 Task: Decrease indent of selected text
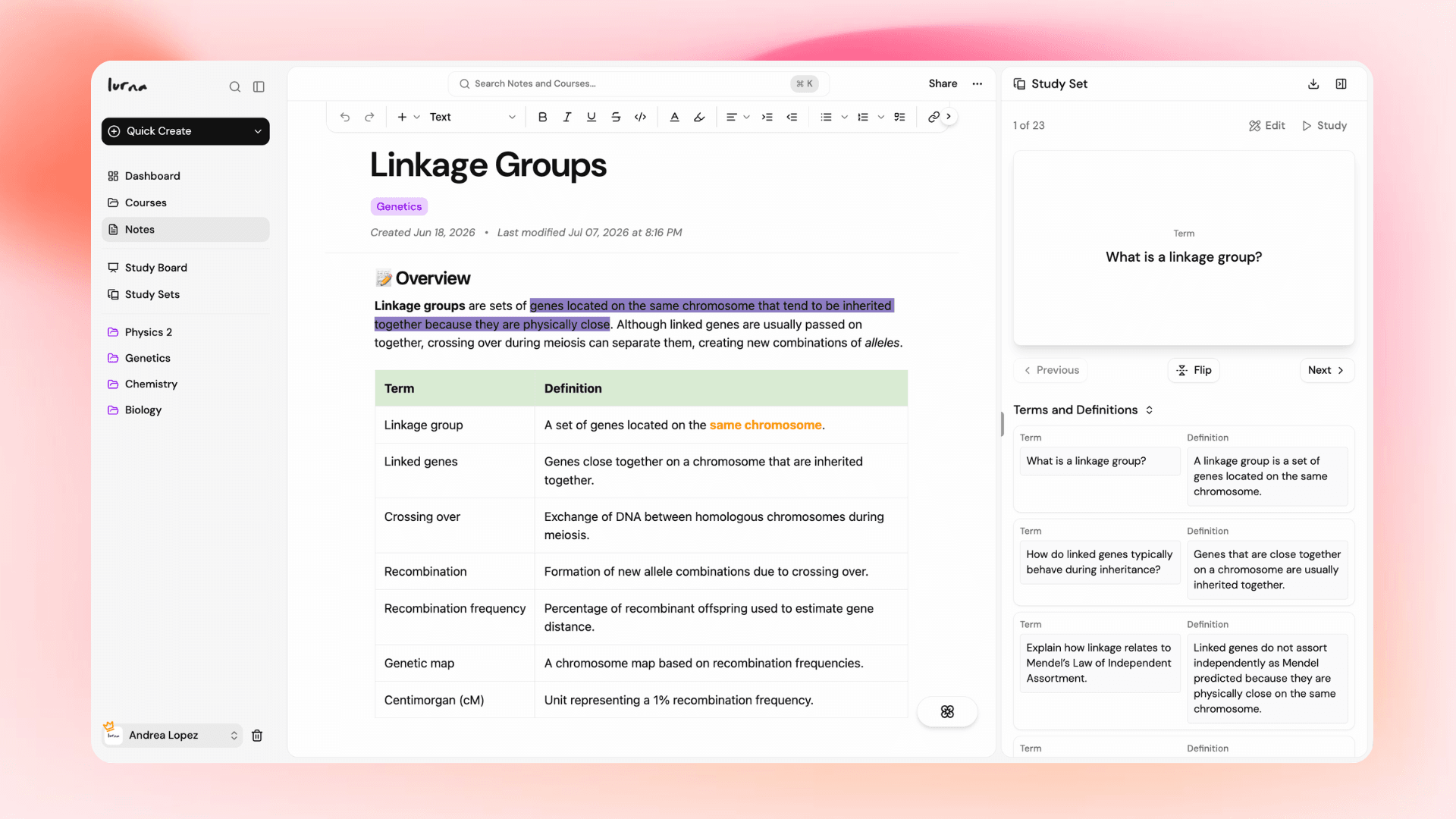pyautogui.click(x=792, y=117)
